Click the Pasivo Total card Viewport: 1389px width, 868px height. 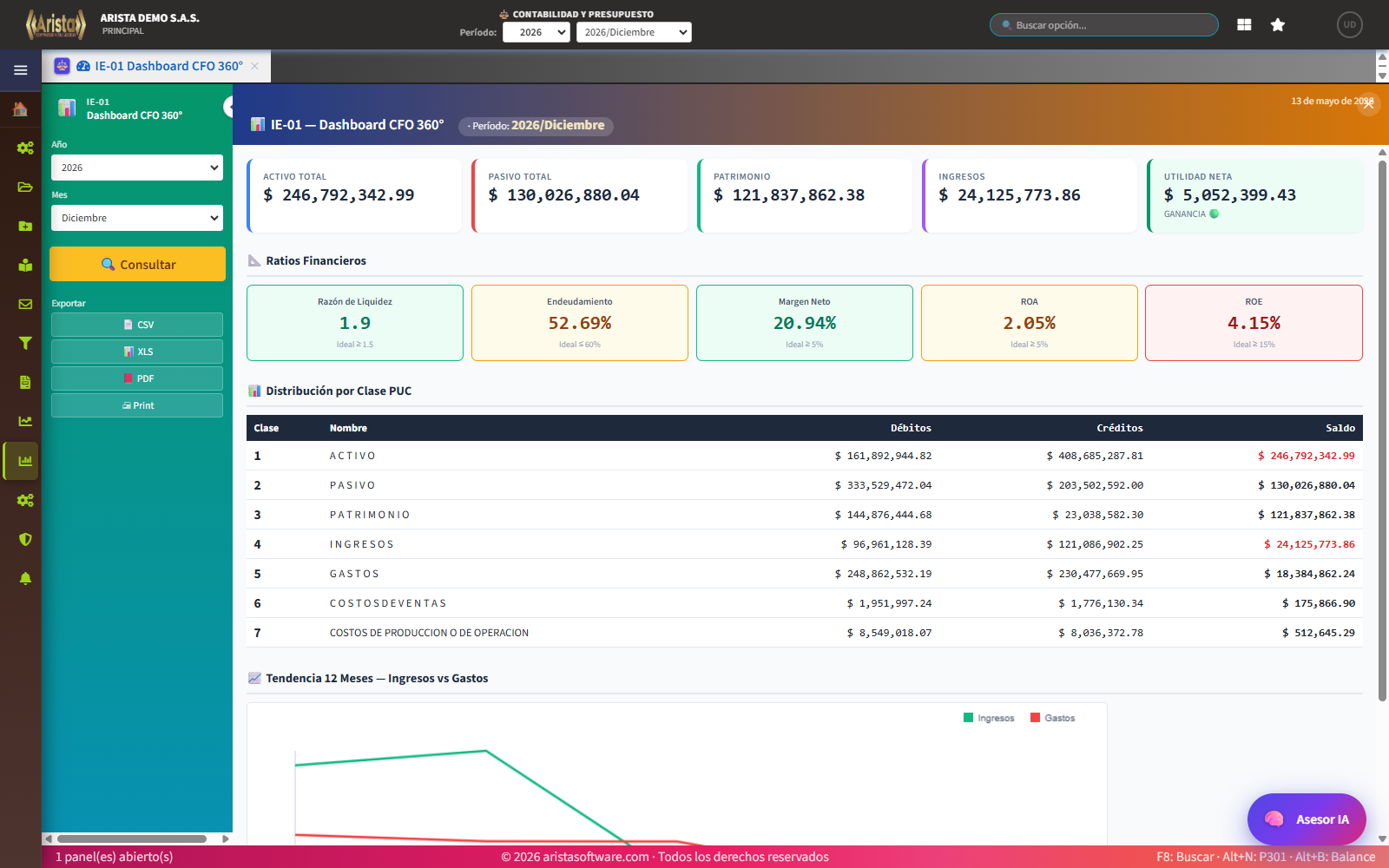pos(579,195)
